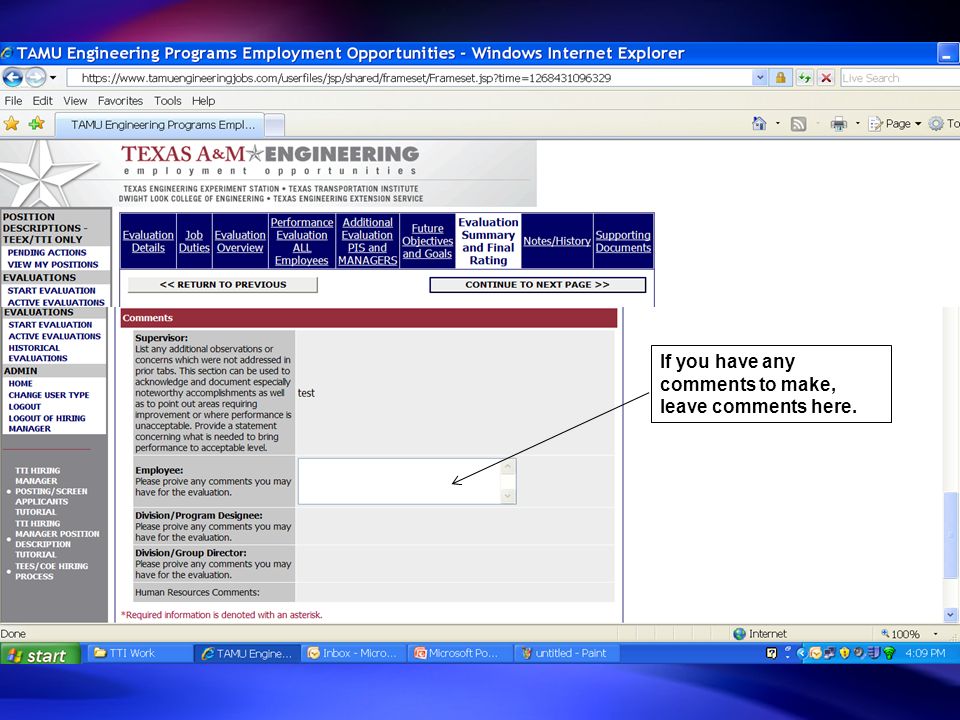Switch to TTI Work taskbar folder
The image size is (960, 720).
[x=139, y=653]
